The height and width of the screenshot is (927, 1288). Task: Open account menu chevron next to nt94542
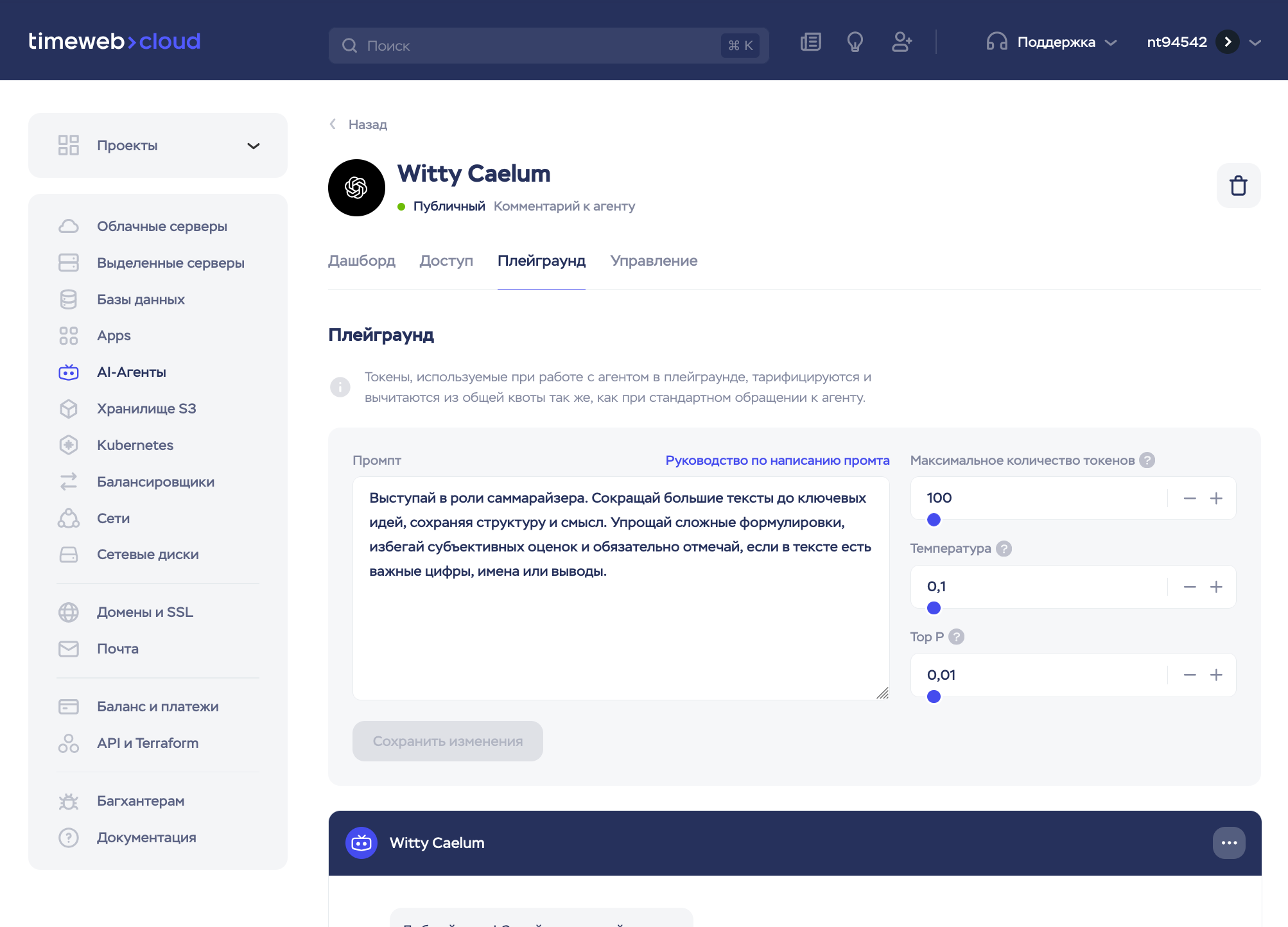tap(1255, 43)
